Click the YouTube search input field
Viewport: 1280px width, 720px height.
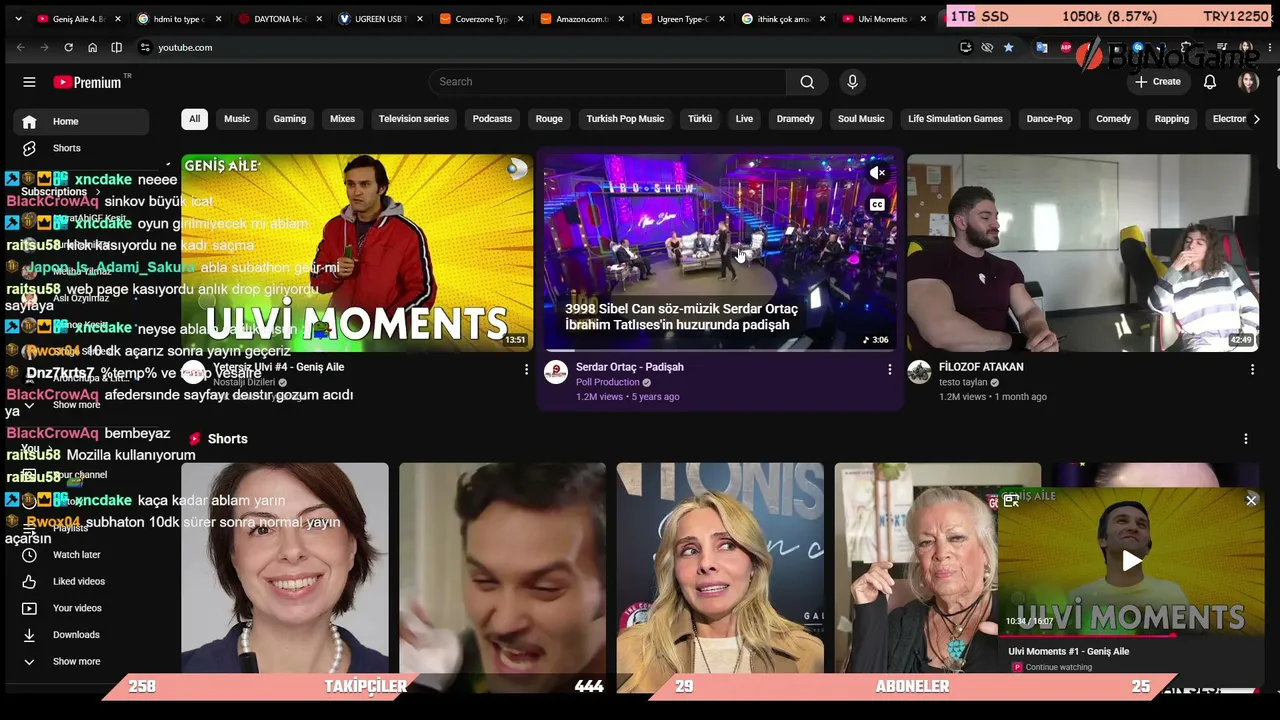coord(607,82)
